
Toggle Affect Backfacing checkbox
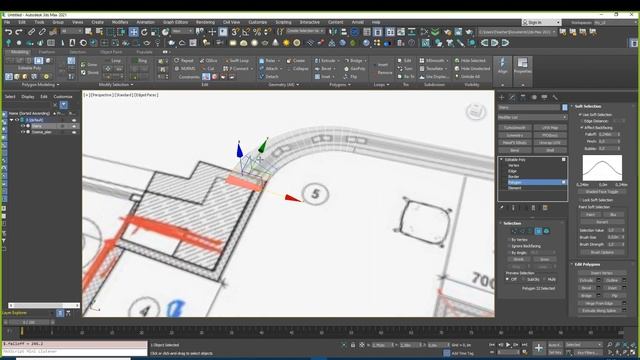click(582, 128)
